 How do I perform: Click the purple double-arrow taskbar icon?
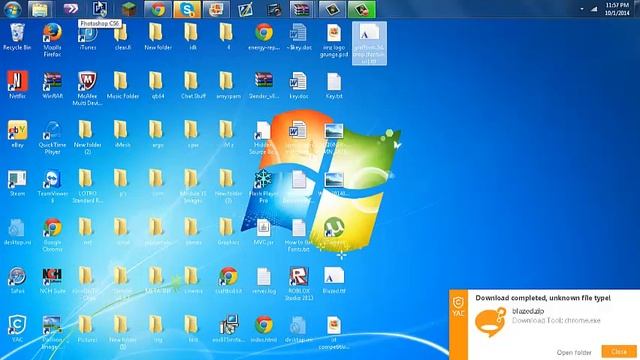point(70,9)
